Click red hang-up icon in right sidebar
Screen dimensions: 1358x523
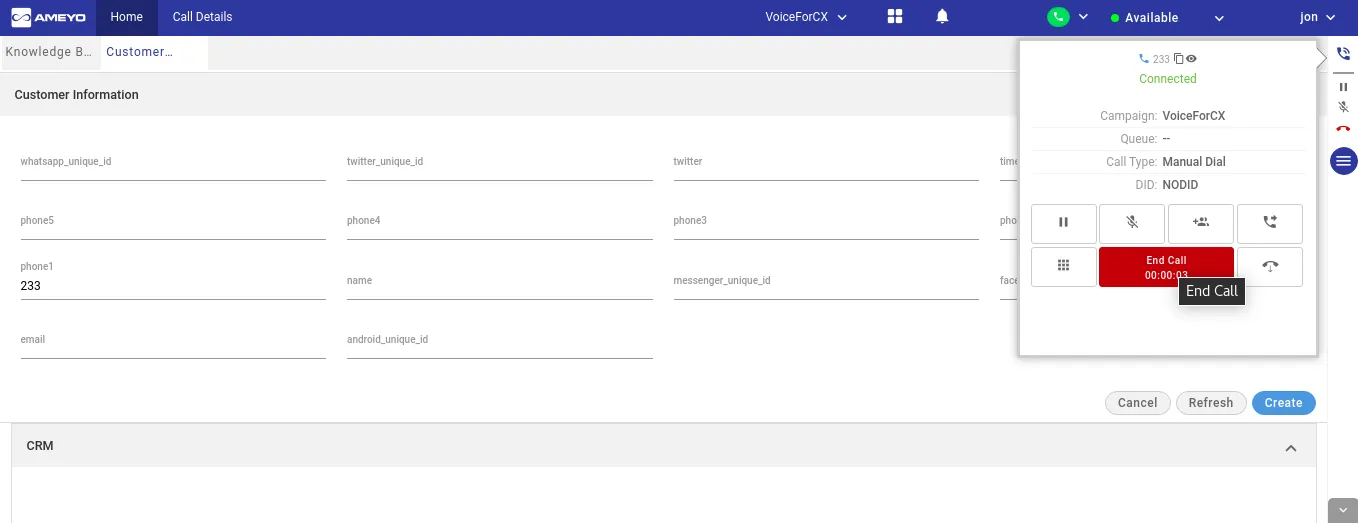coord(1343,129)
